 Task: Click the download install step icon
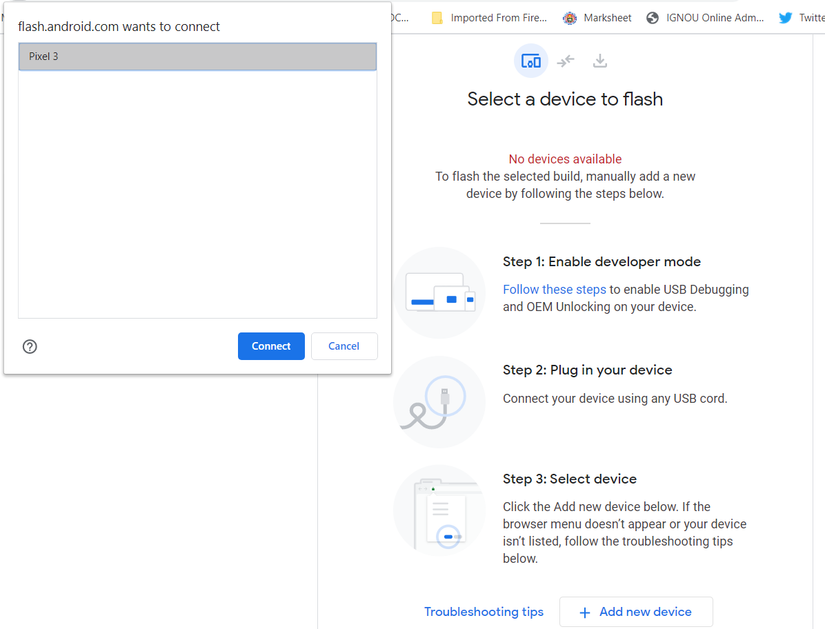click(x=600, y=61)
